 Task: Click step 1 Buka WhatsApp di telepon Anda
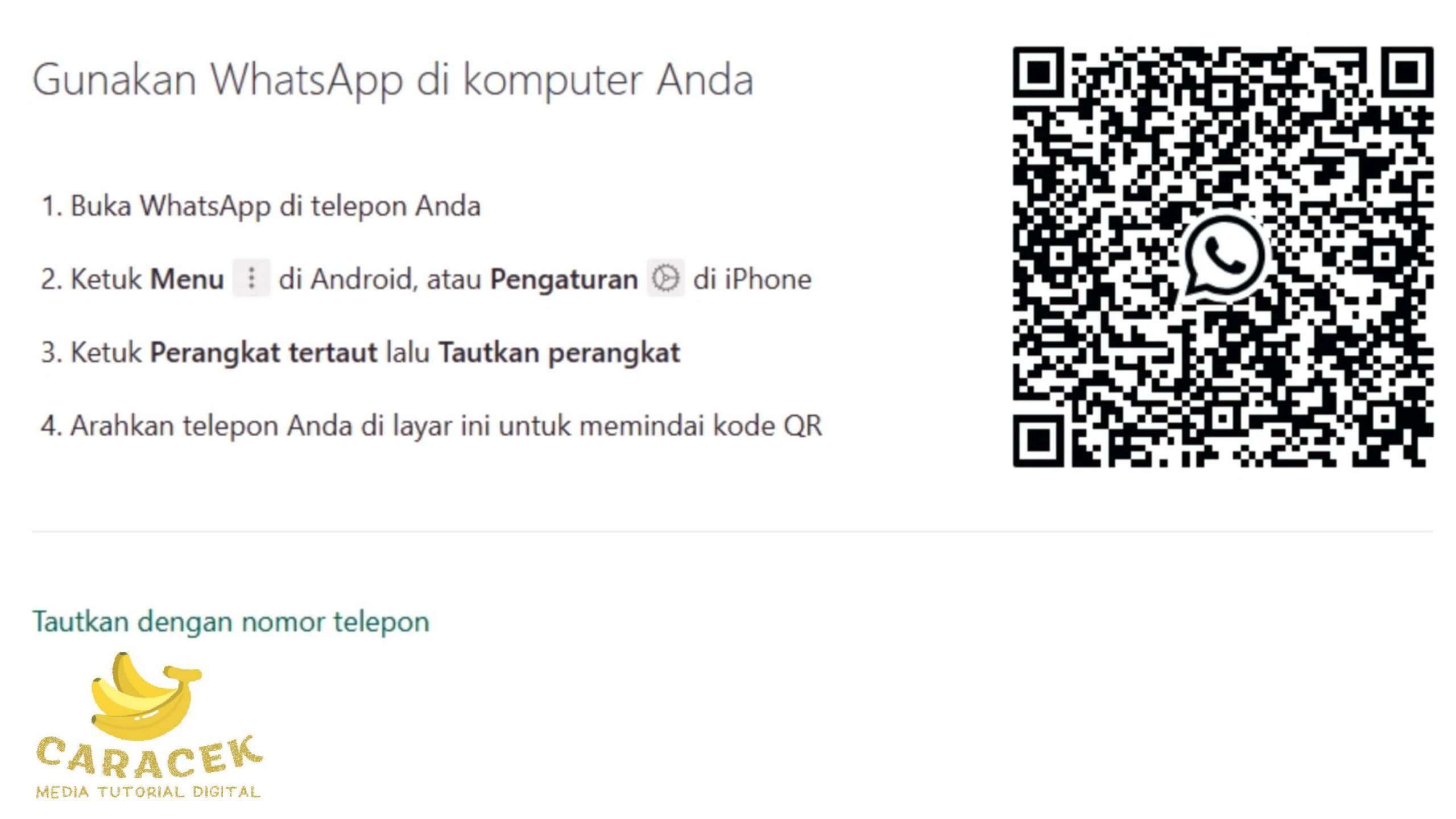(x=261, y=205)
